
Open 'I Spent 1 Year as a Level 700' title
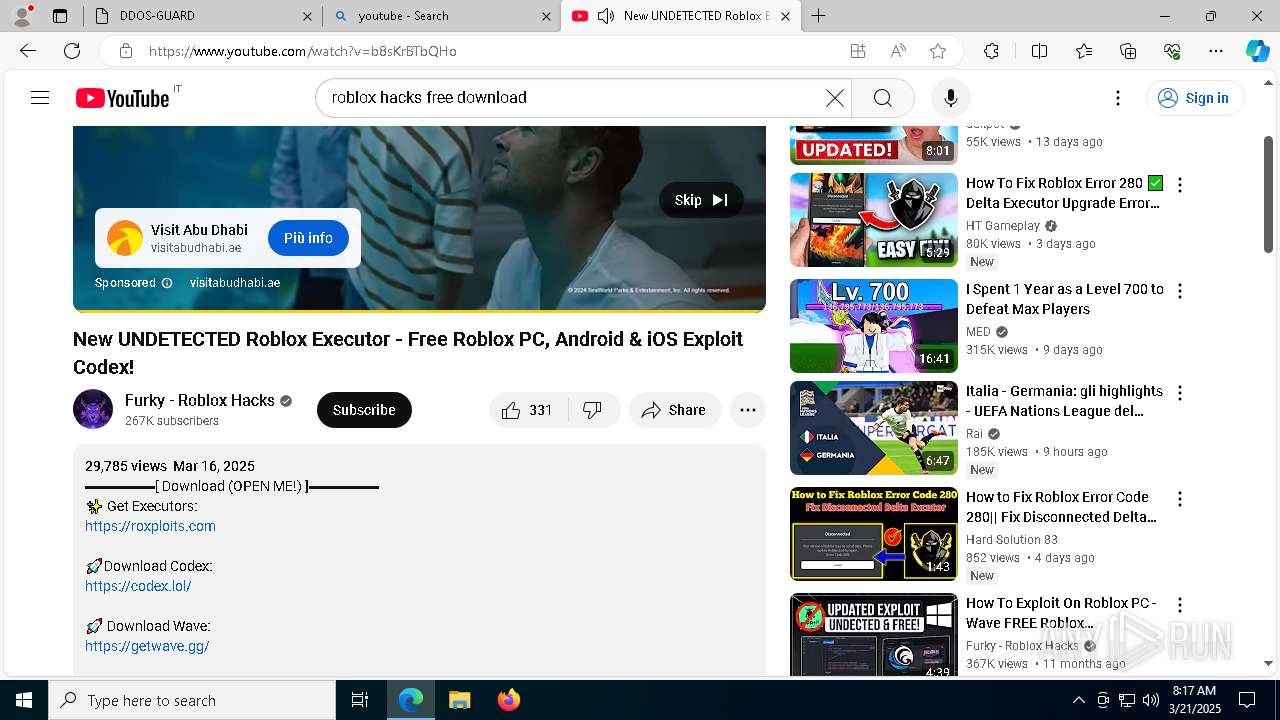(1065, 299)
